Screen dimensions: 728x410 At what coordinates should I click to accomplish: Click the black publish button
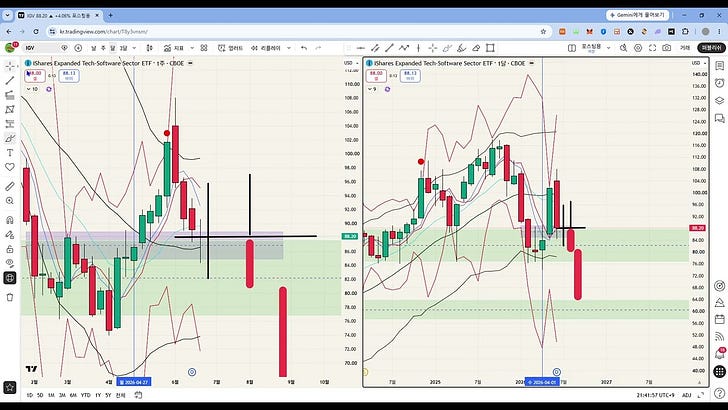(x=711, y=48)
